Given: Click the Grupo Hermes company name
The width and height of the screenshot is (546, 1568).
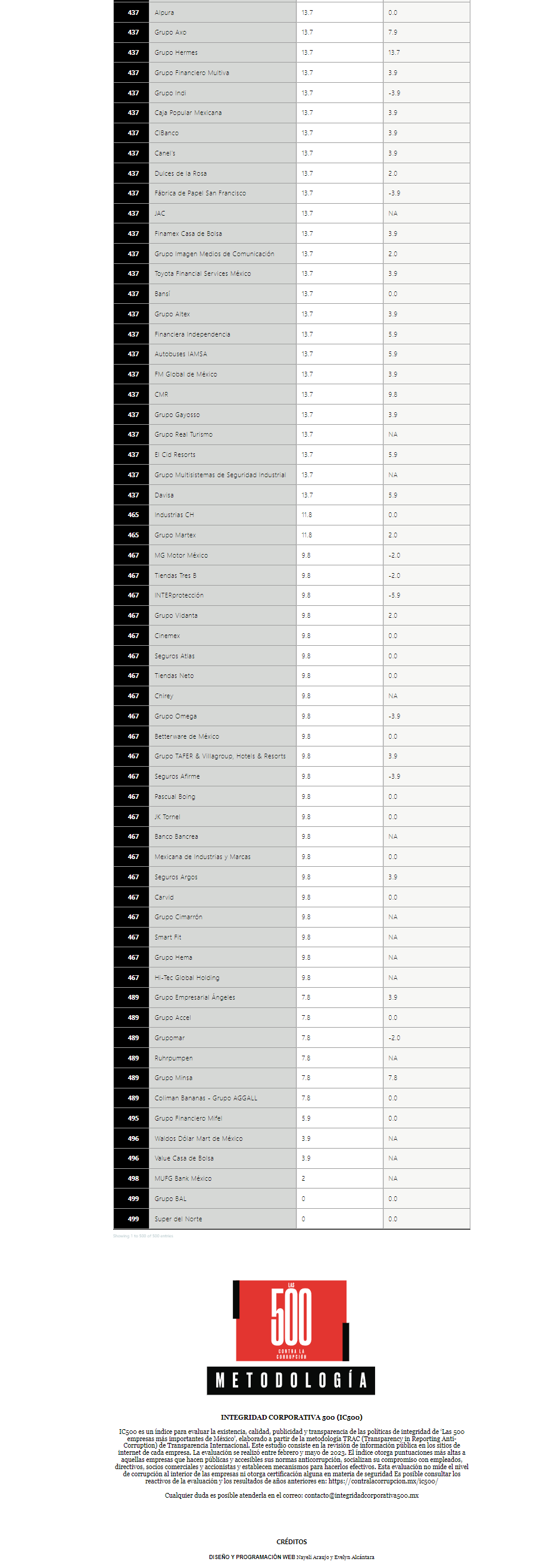Looking at the screenshot, I should click(x=176, y=52).
